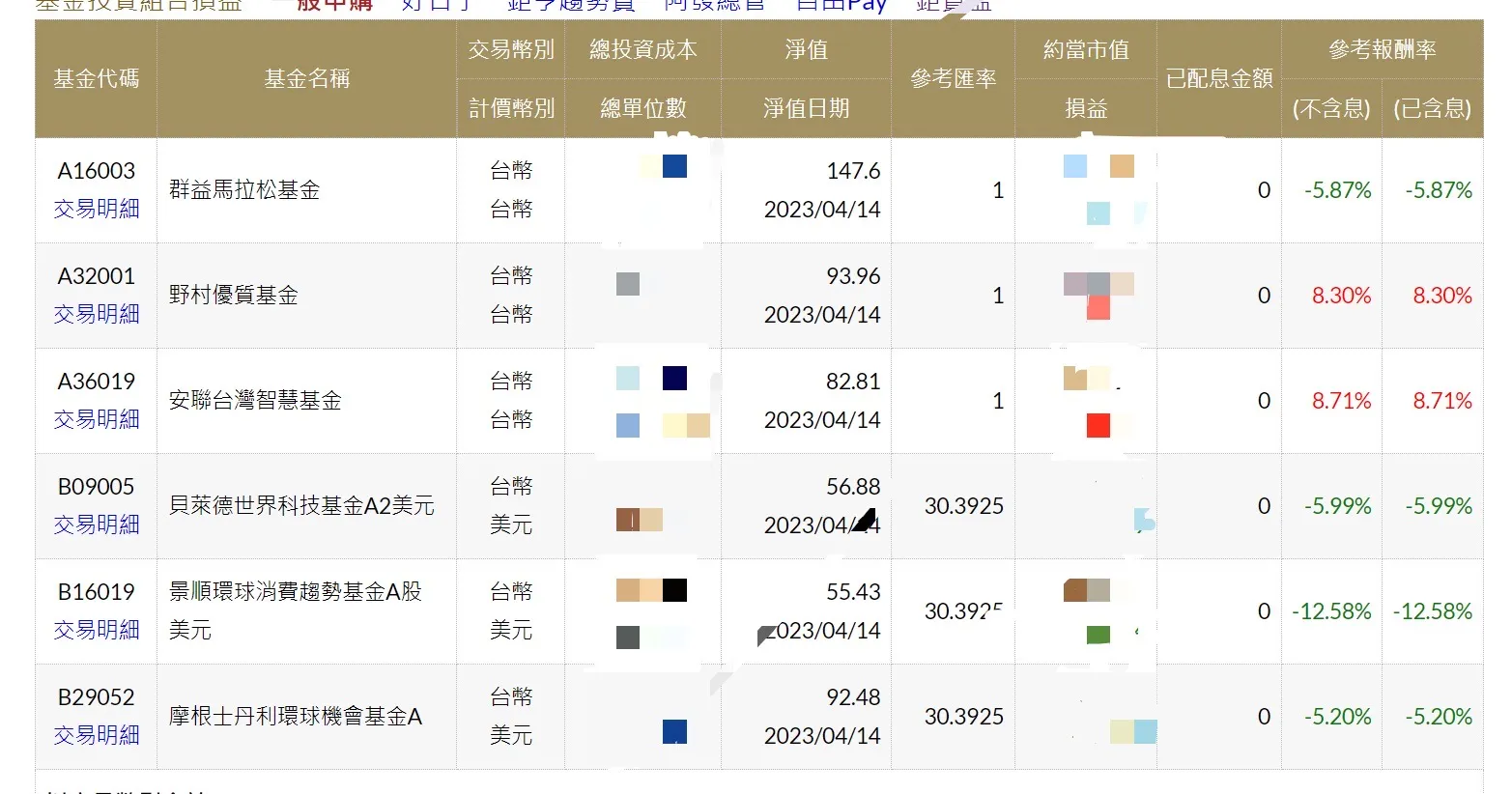Click the 約當市值 header cell

[1086, 49]
